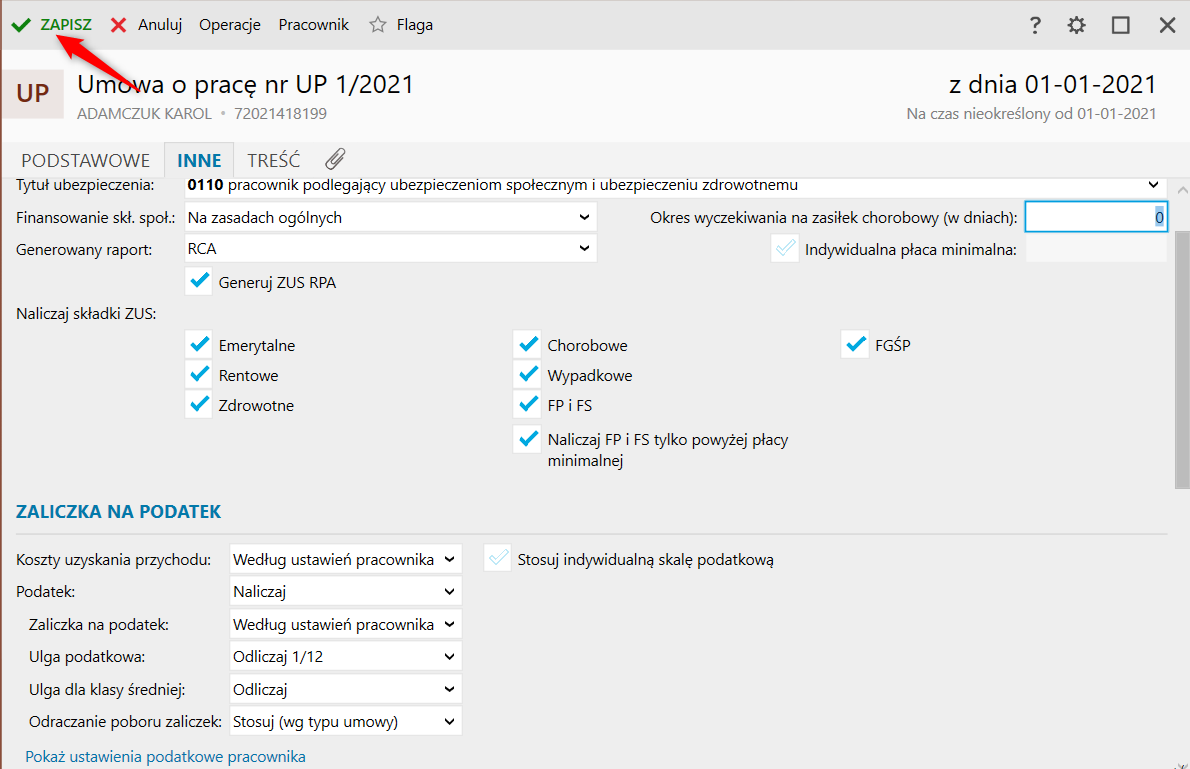Open the paperclip attachments tab

pos(335,159)
